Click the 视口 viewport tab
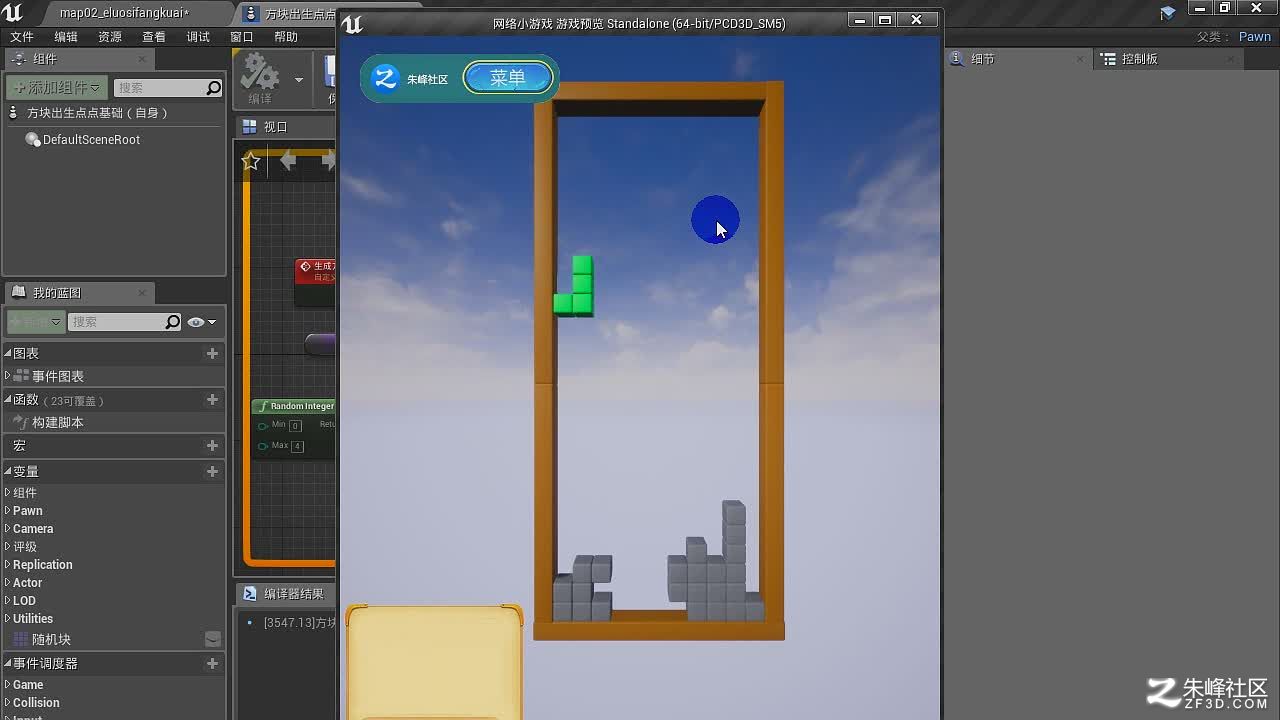 [275, 127]
